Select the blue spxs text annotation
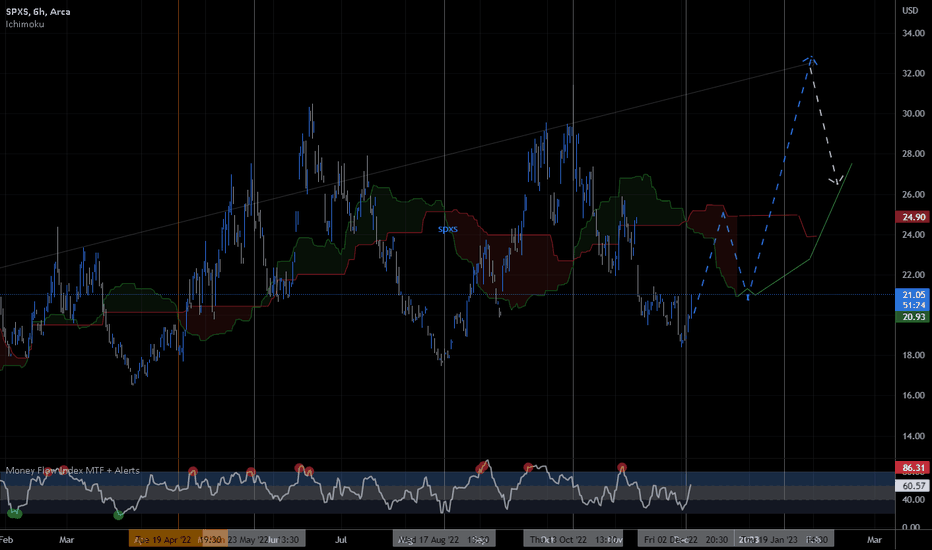This screenshot has height=550, width=932. (448, 229)
